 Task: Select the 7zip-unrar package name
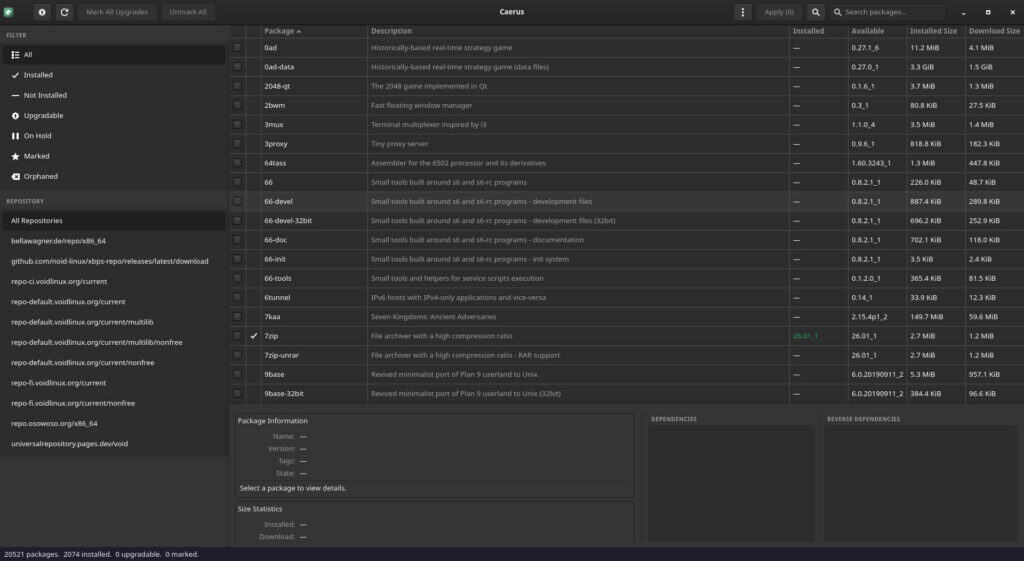[x=281, y=355]
